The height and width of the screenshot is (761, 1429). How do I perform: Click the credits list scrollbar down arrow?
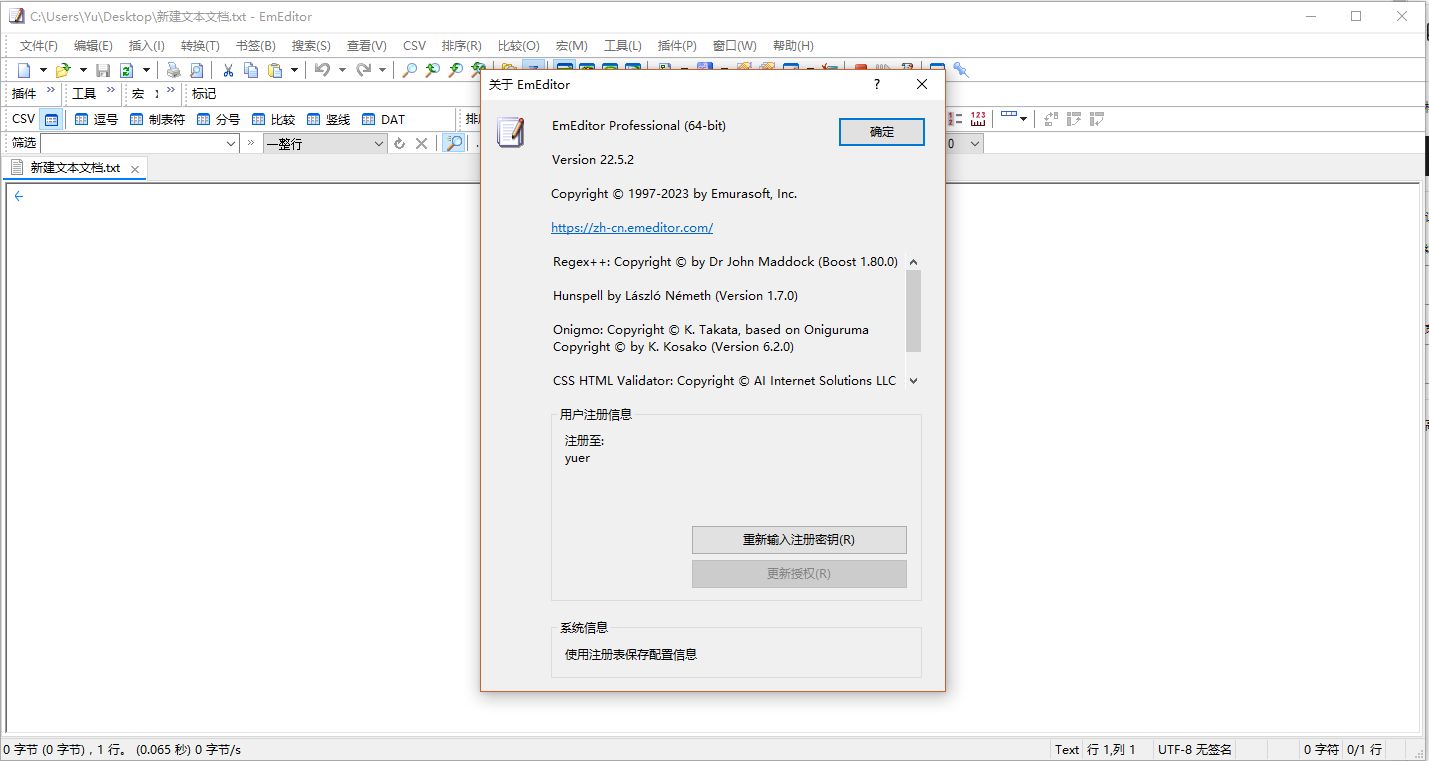pyautogui.click(x=913, y=381)
